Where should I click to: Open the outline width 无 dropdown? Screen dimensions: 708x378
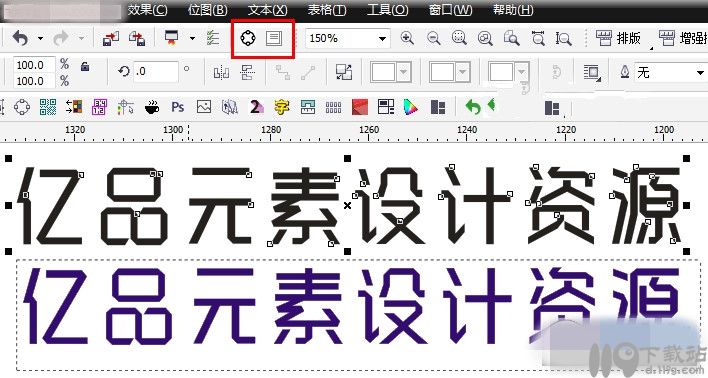tap(700, 72)
